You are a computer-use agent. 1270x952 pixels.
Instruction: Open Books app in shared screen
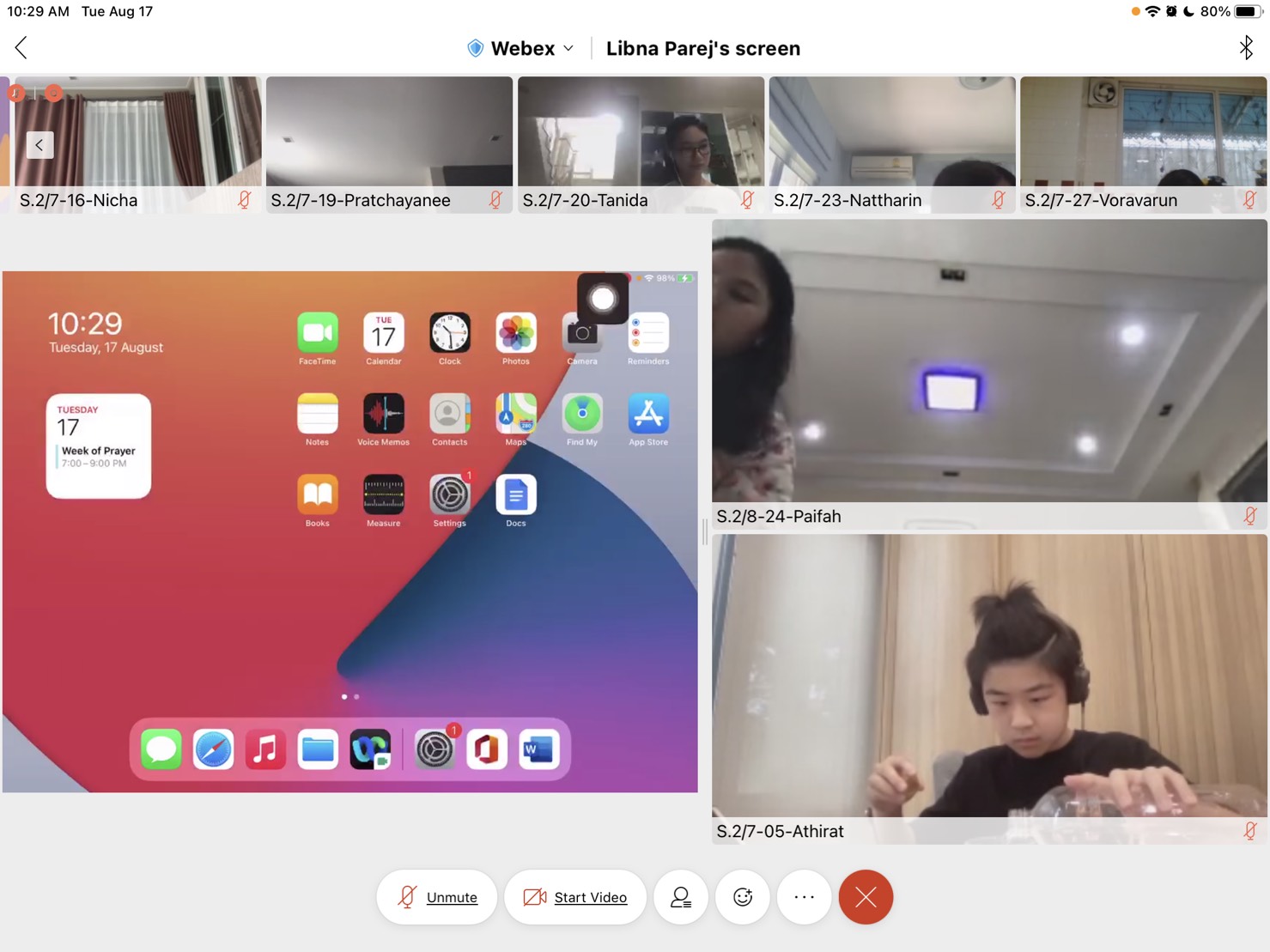click(318, 494)
